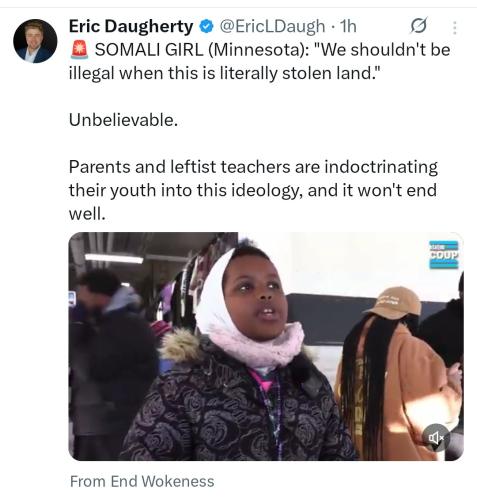This screenshot has height=500, width=477.
Task: Play the embedded video of the girl
Action: click(266, 346)
